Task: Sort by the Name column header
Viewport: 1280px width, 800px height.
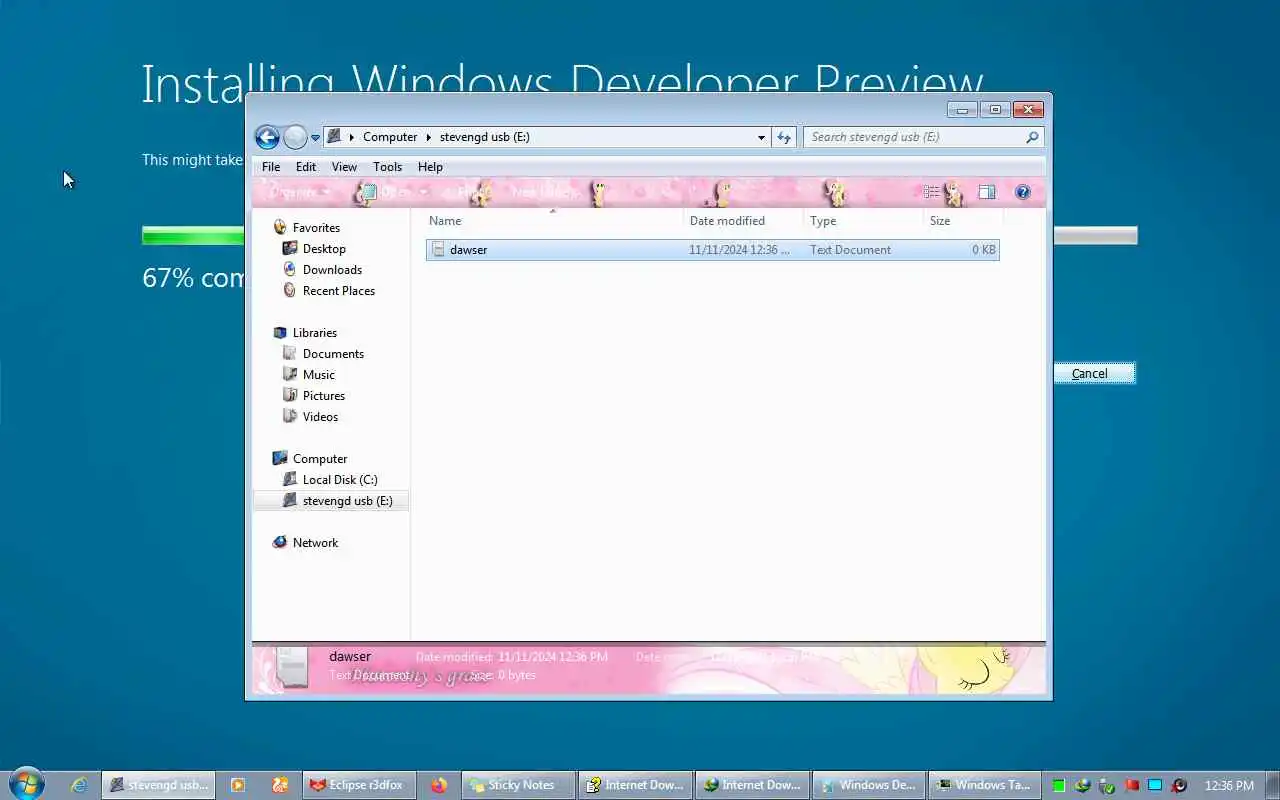Action: click(x=554, y=221)
